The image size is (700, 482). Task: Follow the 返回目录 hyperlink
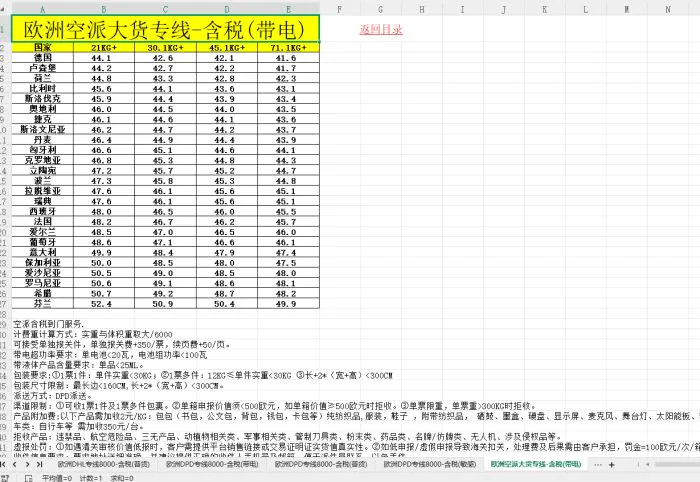point(381,29)
